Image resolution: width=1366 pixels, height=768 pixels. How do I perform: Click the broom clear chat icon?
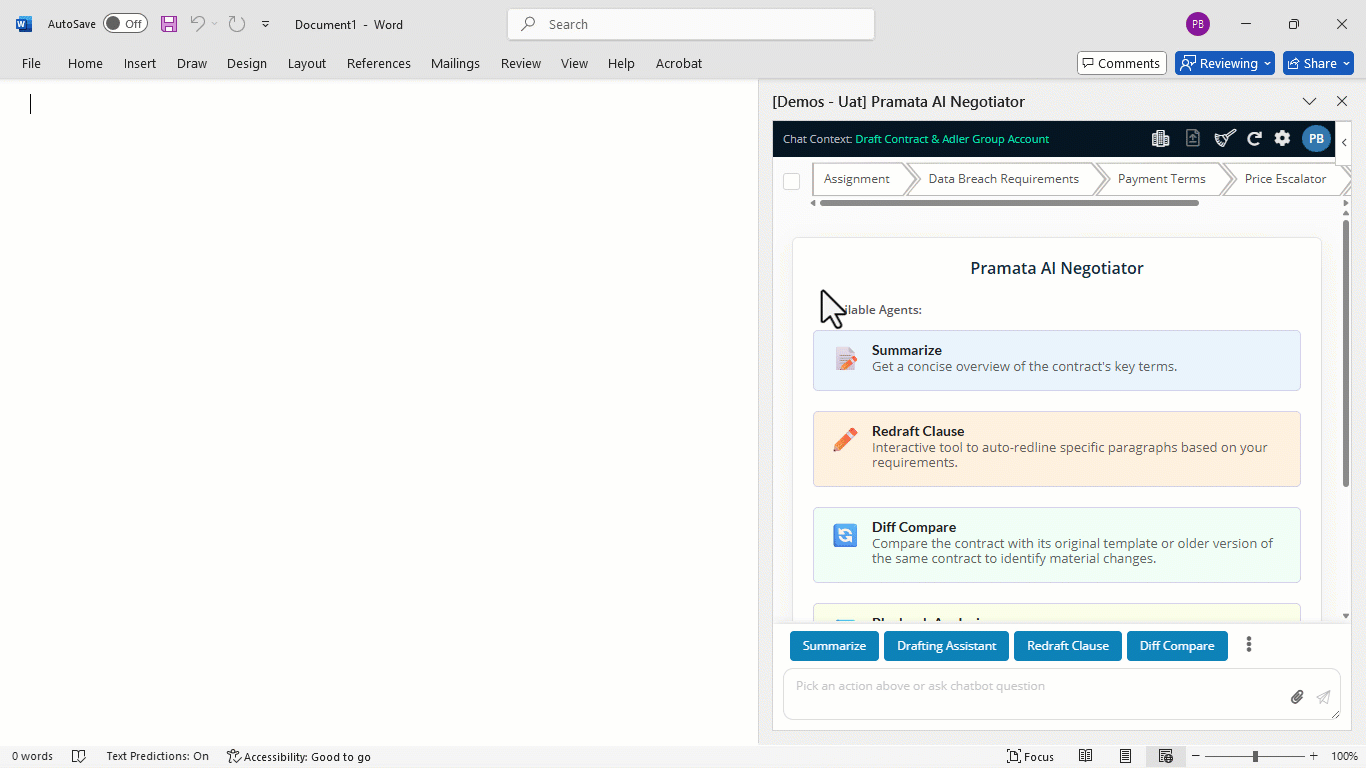(1225, 139)
